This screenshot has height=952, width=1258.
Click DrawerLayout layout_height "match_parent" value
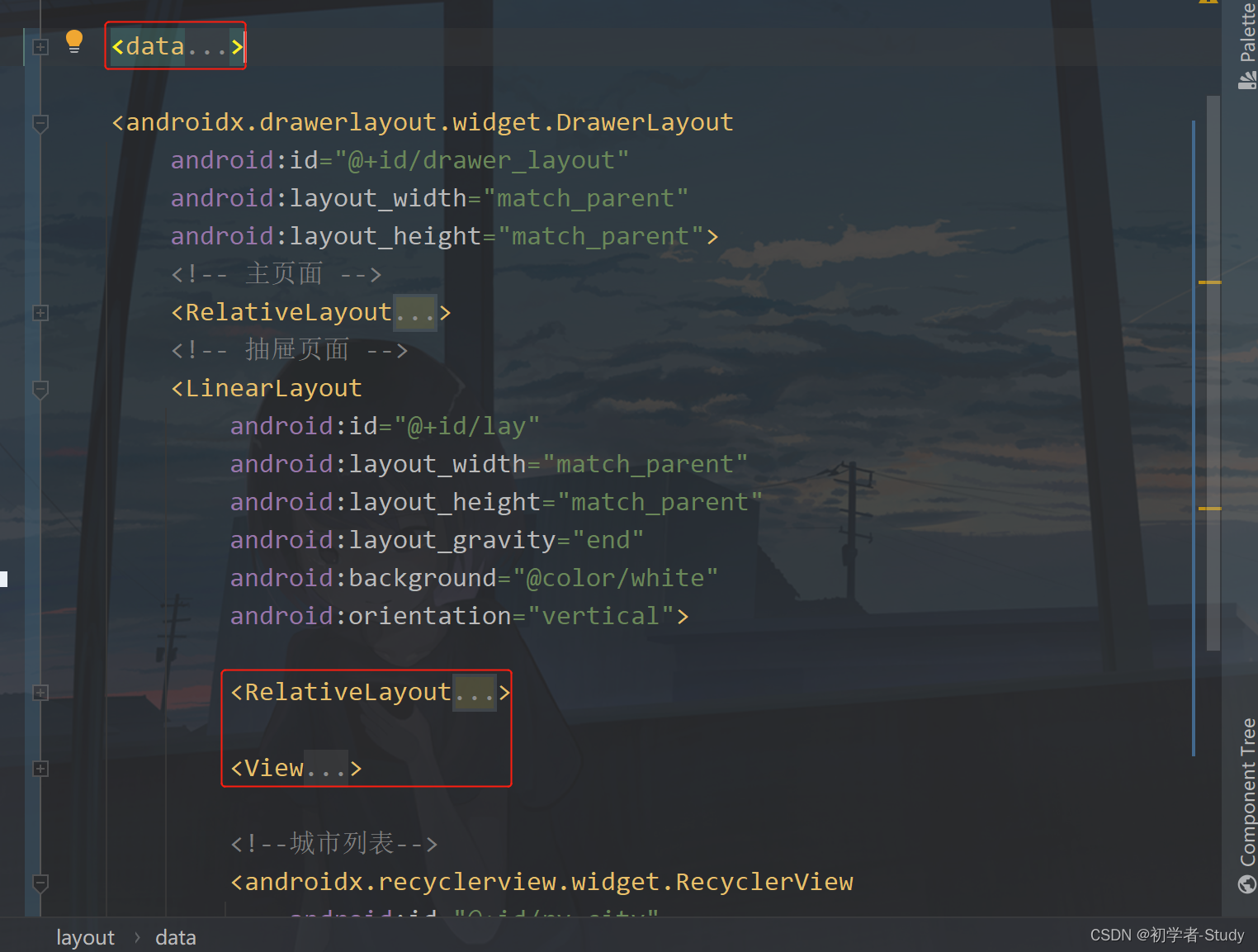[x=601, y=236]
